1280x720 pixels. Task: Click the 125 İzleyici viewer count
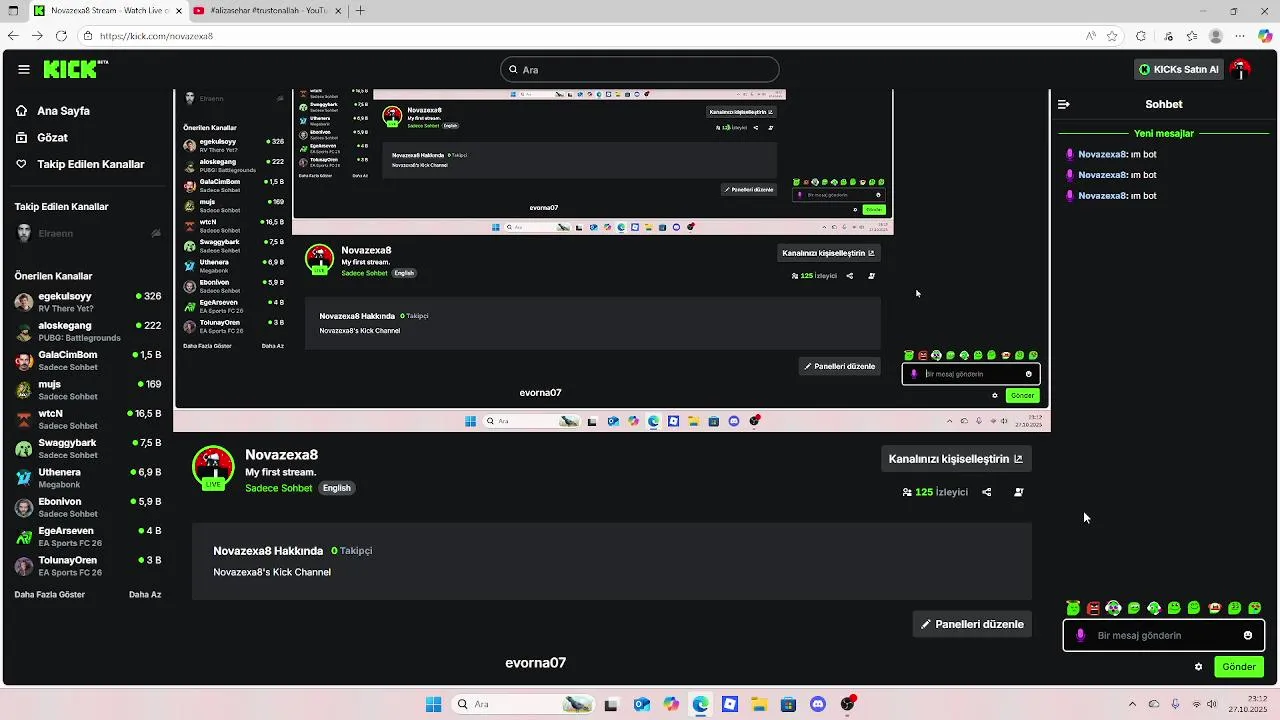click(935, 492)
